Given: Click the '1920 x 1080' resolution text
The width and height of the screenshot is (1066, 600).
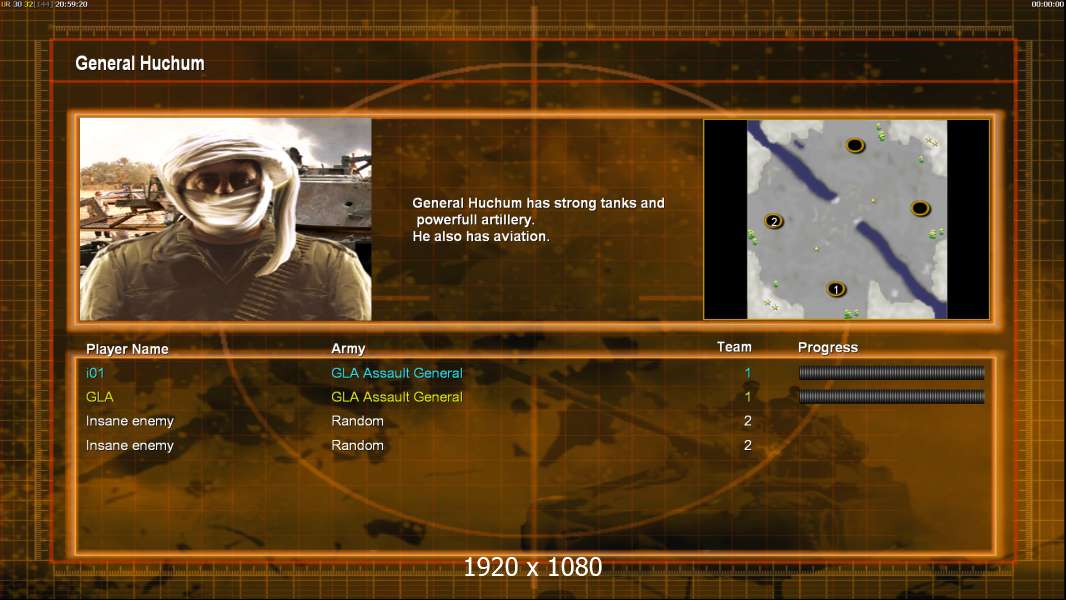Looking at the screenshot, I should (532, 567).
